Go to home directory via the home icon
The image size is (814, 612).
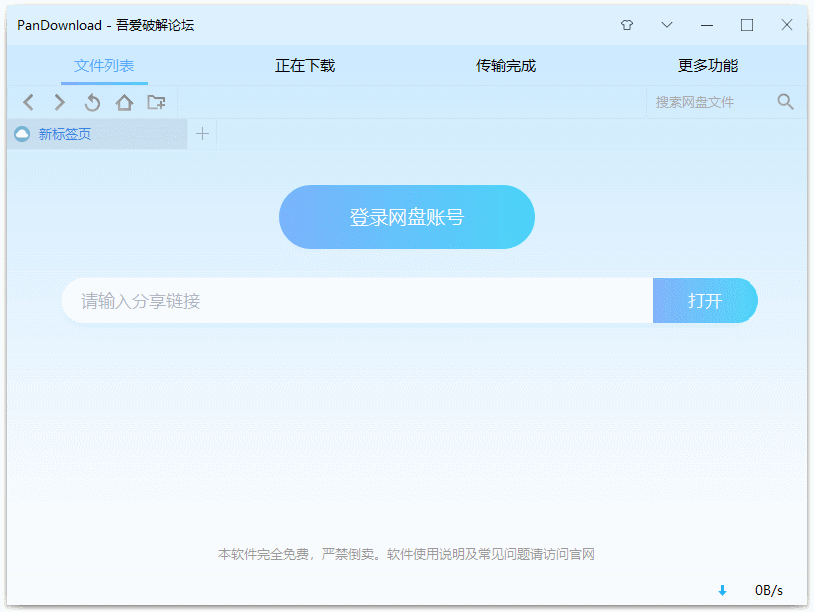pyautogui.click(x=123, y=101)
